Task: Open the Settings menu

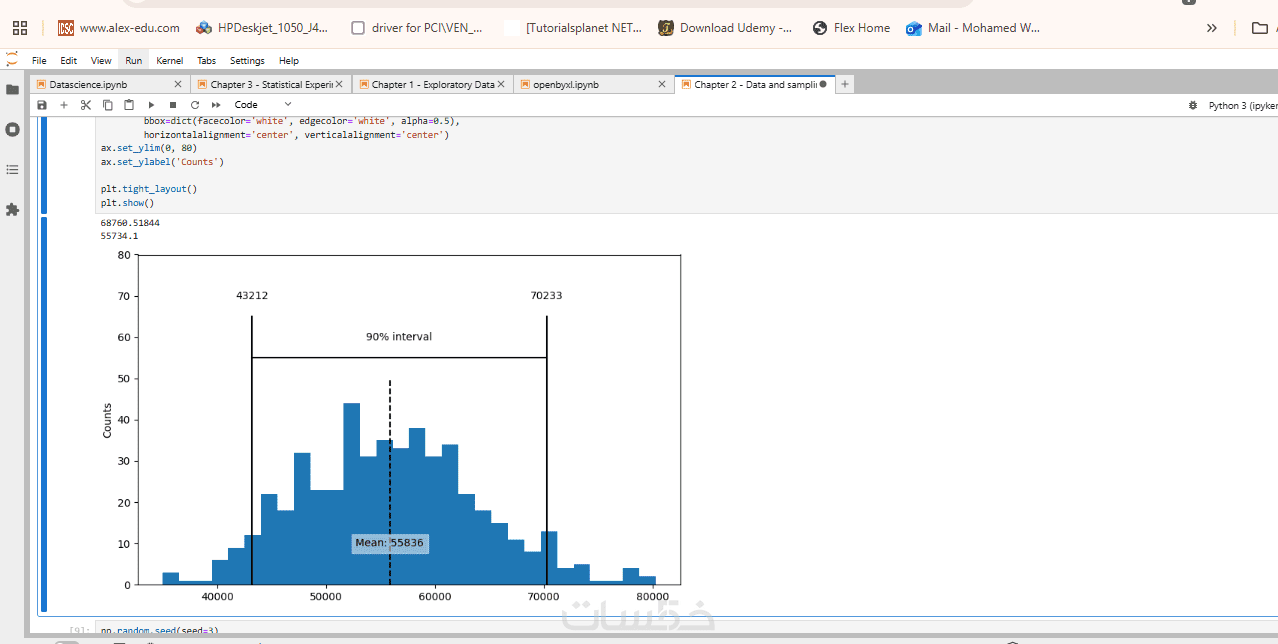Action: (247, 61)
